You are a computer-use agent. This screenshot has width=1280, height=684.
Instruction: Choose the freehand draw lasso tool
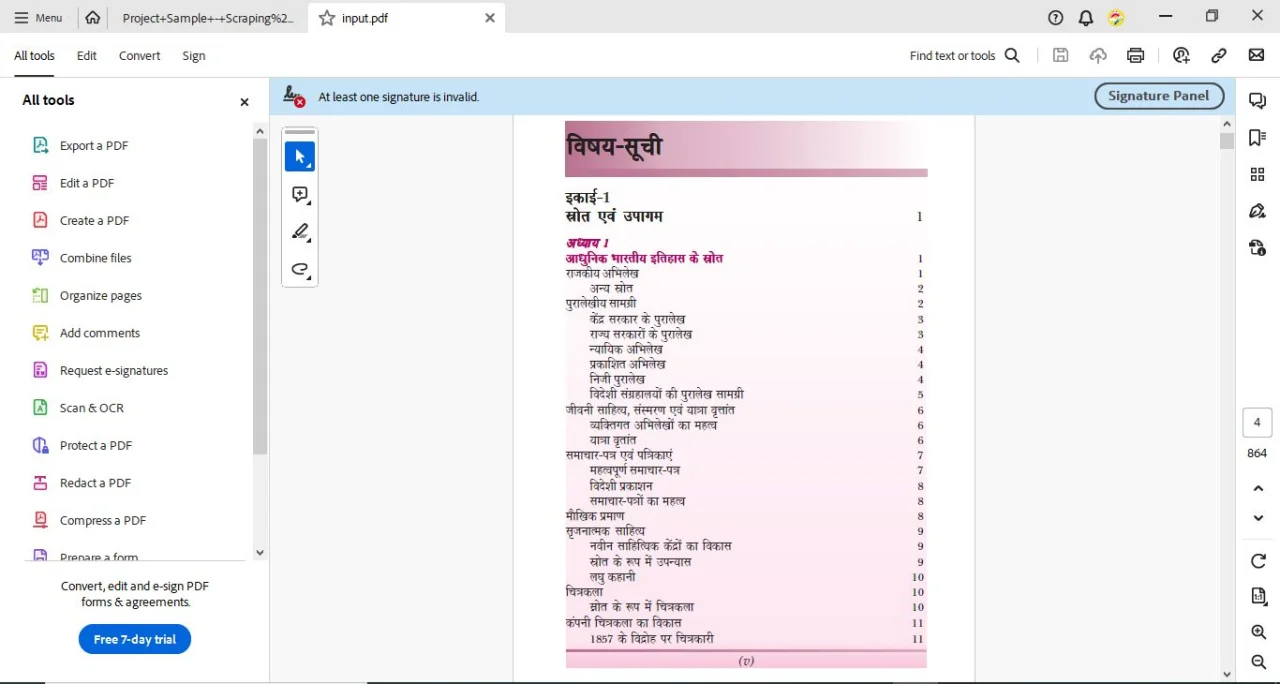pyautogui.click(x=300, y=269)
